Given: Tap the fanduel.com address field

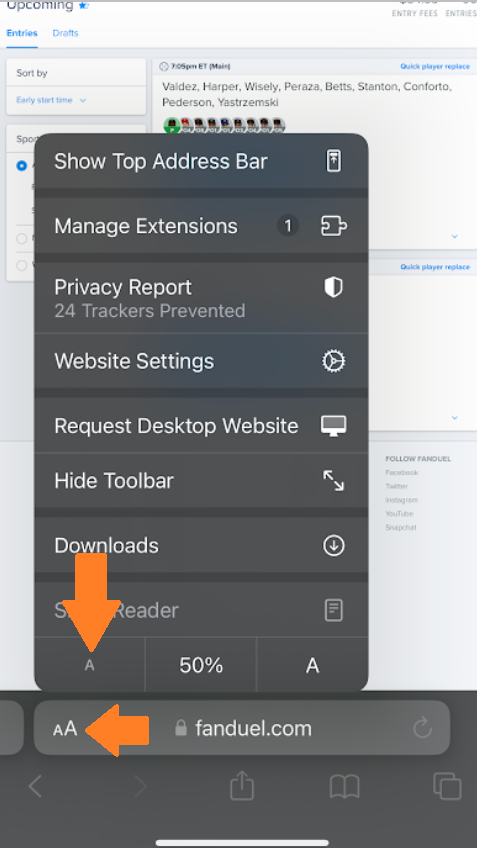Looking at the screenshot, I should coord(242,728).
